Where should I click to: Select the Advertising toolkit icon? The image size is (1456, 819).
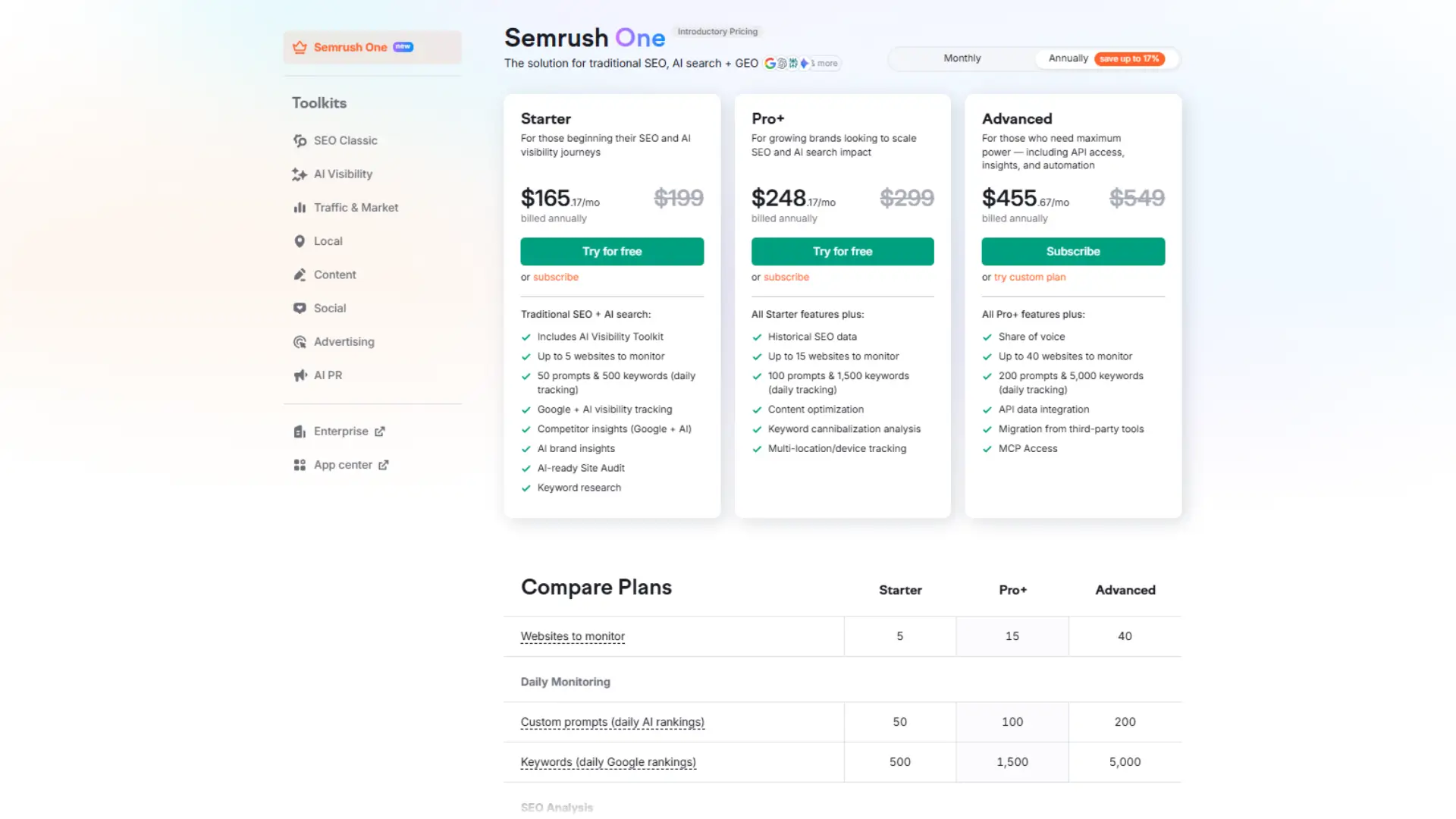[300, 341]
